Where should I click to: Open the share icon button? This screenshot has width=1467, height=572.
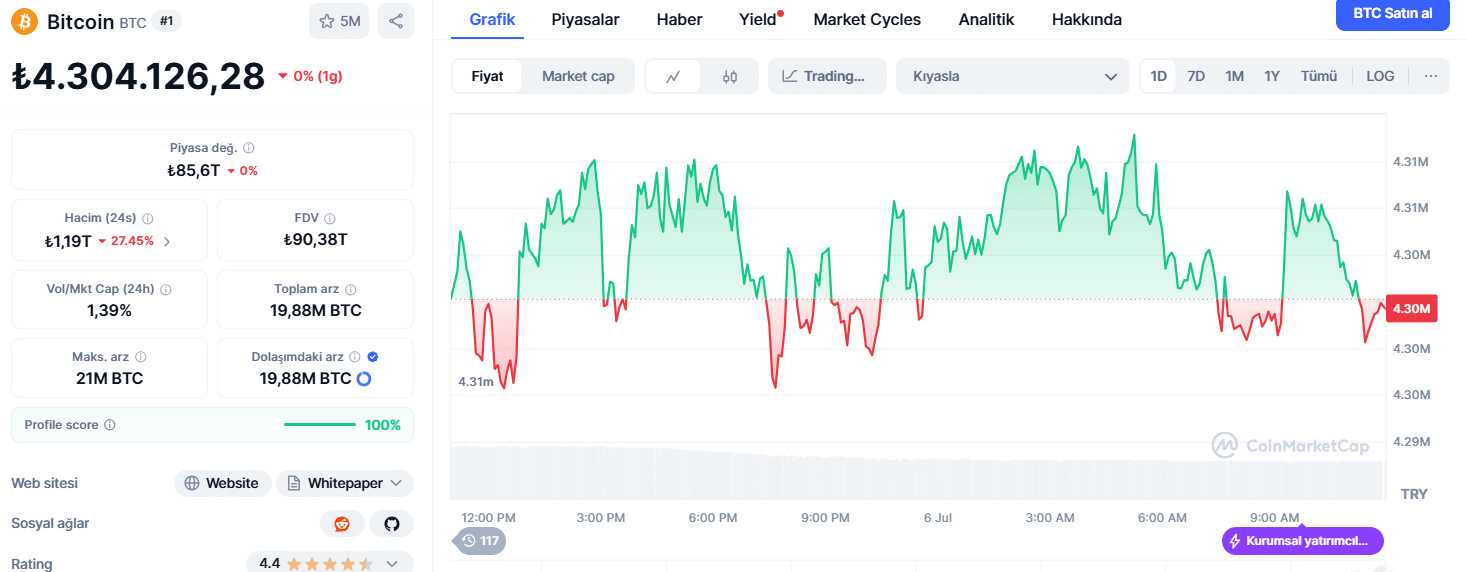(396, 21)
